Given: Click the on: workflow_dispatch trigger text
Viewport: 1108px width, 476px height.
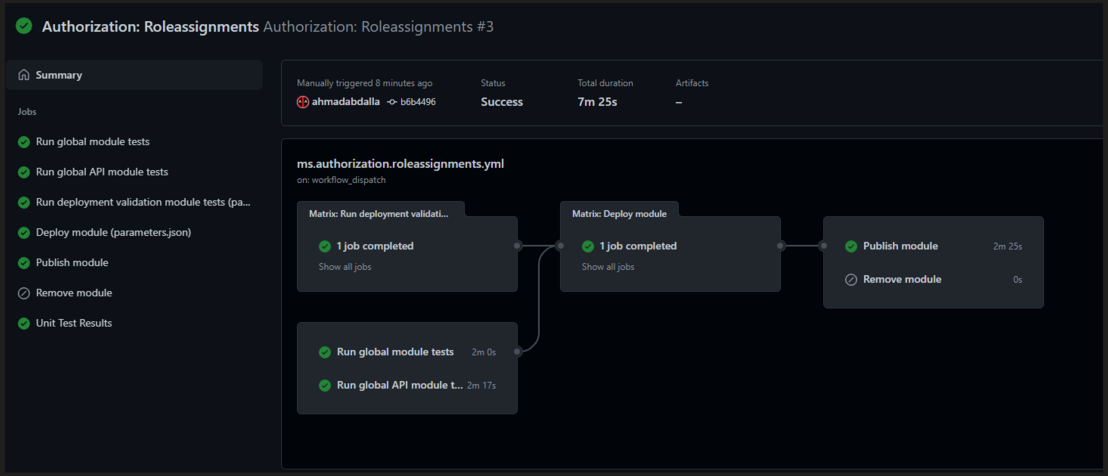Looking at the screenshot, I should coord(341,180).
